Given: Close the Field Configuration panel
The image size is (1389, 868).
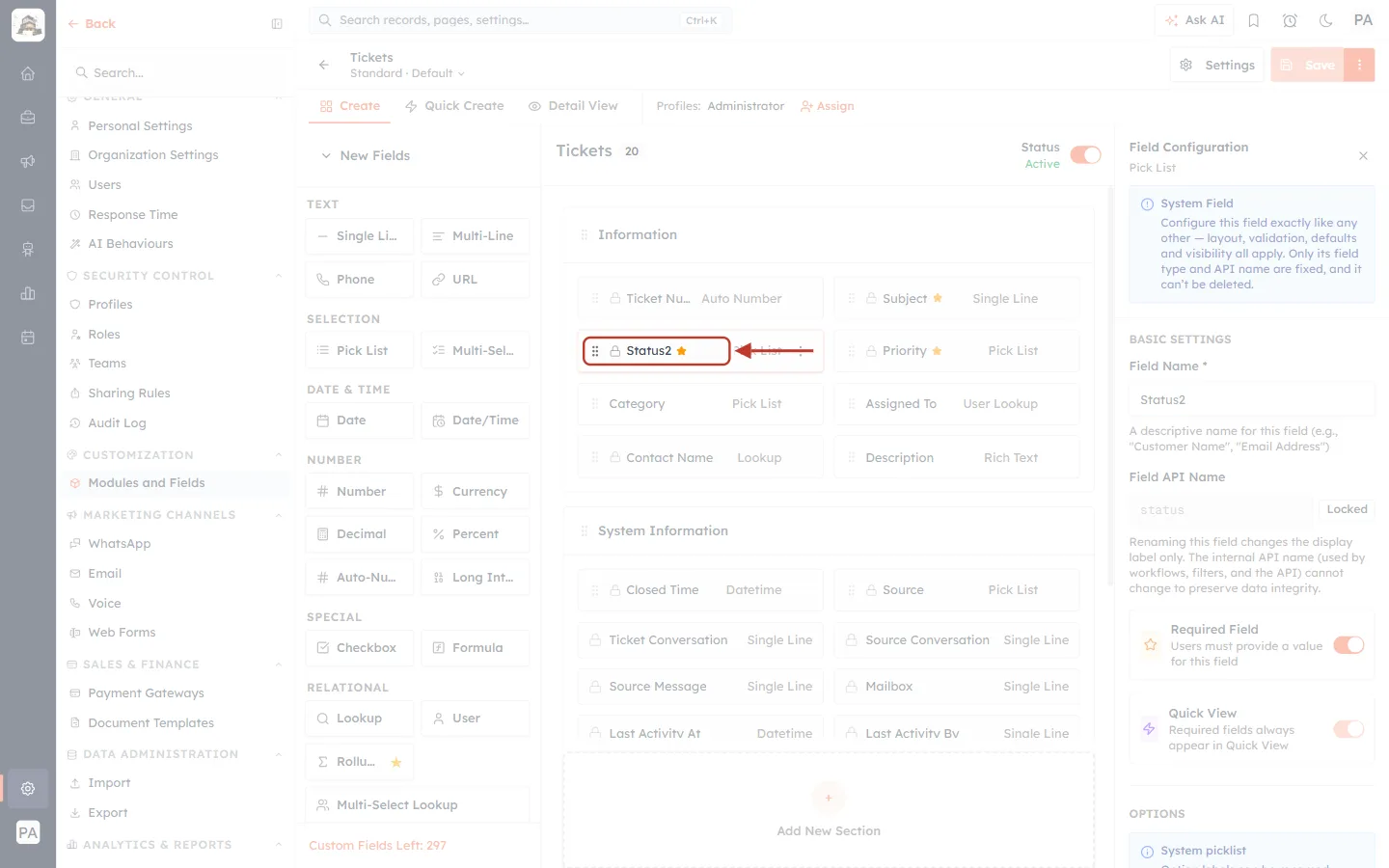Looking at the screenshot, I should pyautogui.click(x=1363, y=155).
